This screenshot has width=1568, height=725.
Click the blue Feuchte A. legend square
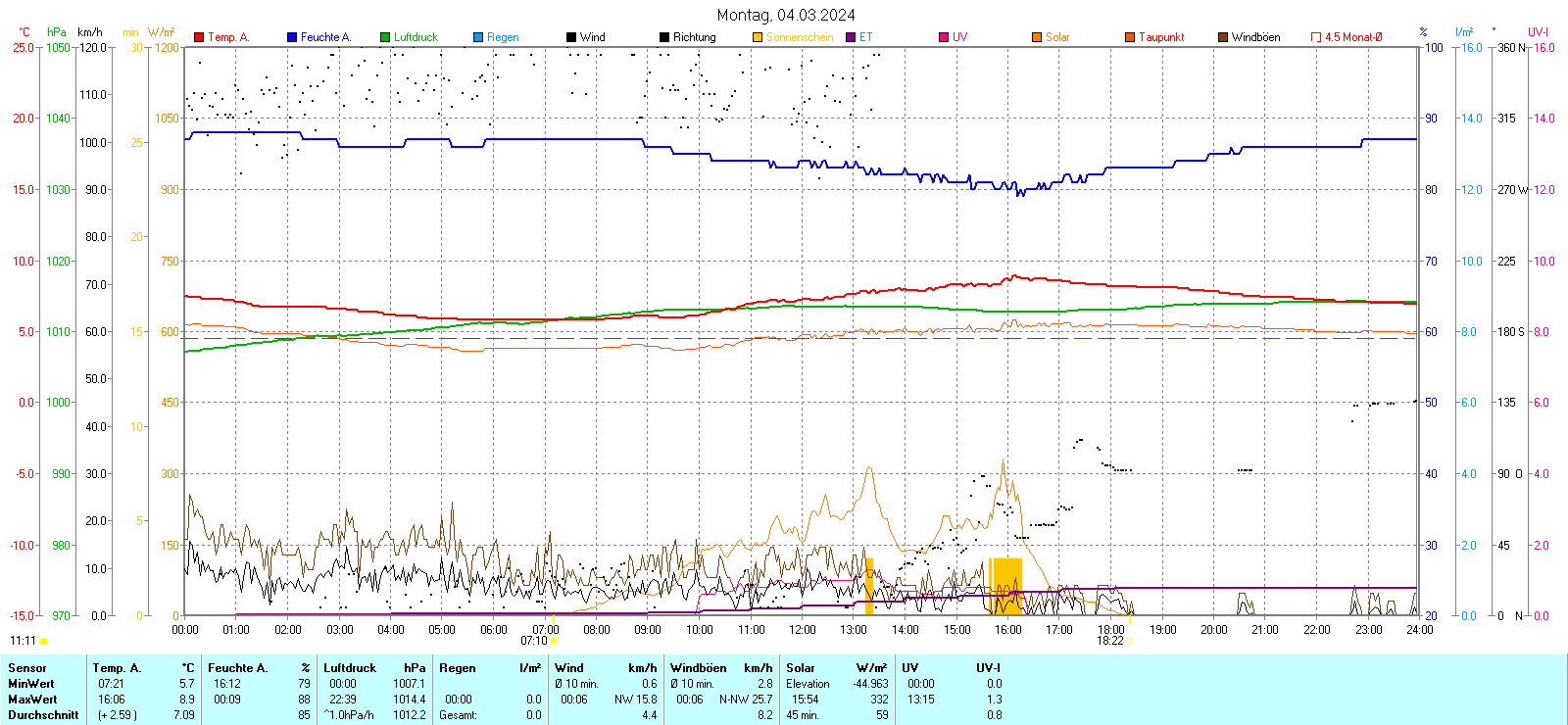pyautogui.click(x=292, y=37)
